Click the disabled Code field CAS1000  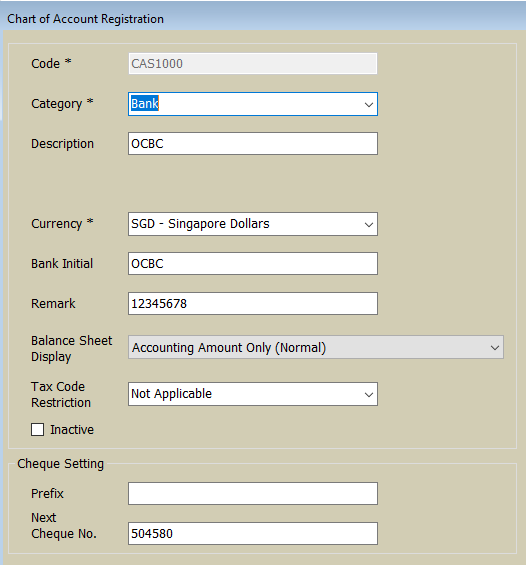[x=253, y=63]
